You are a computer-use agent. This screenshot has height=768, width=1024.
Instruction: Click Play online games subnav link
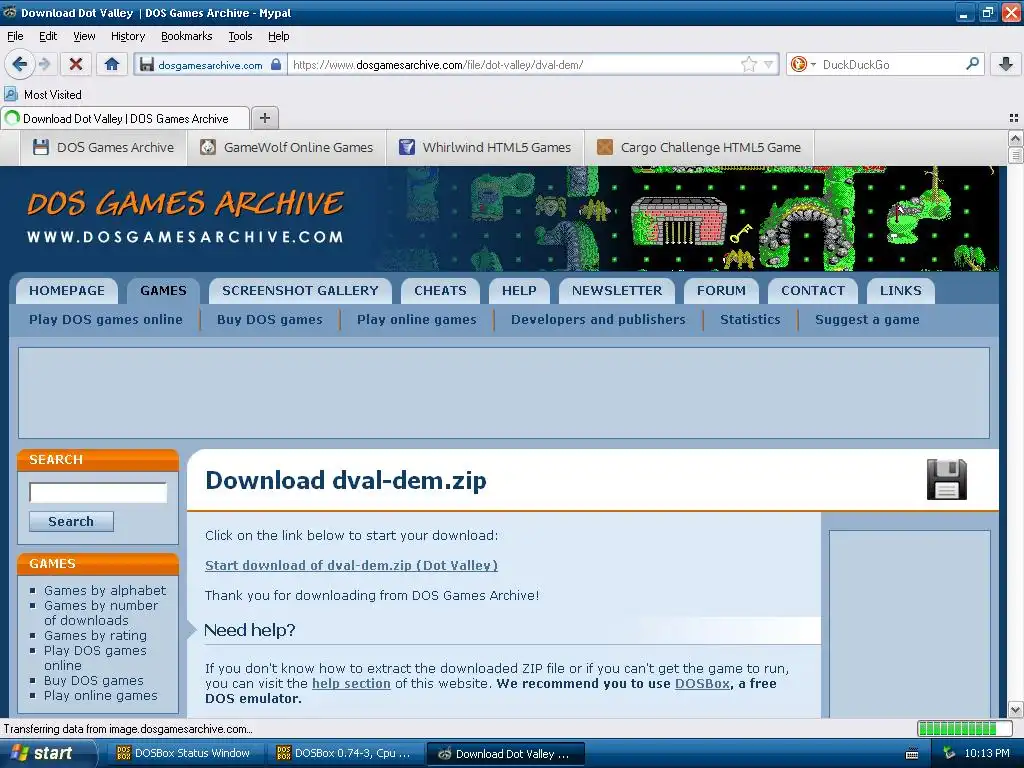[417, 319]
